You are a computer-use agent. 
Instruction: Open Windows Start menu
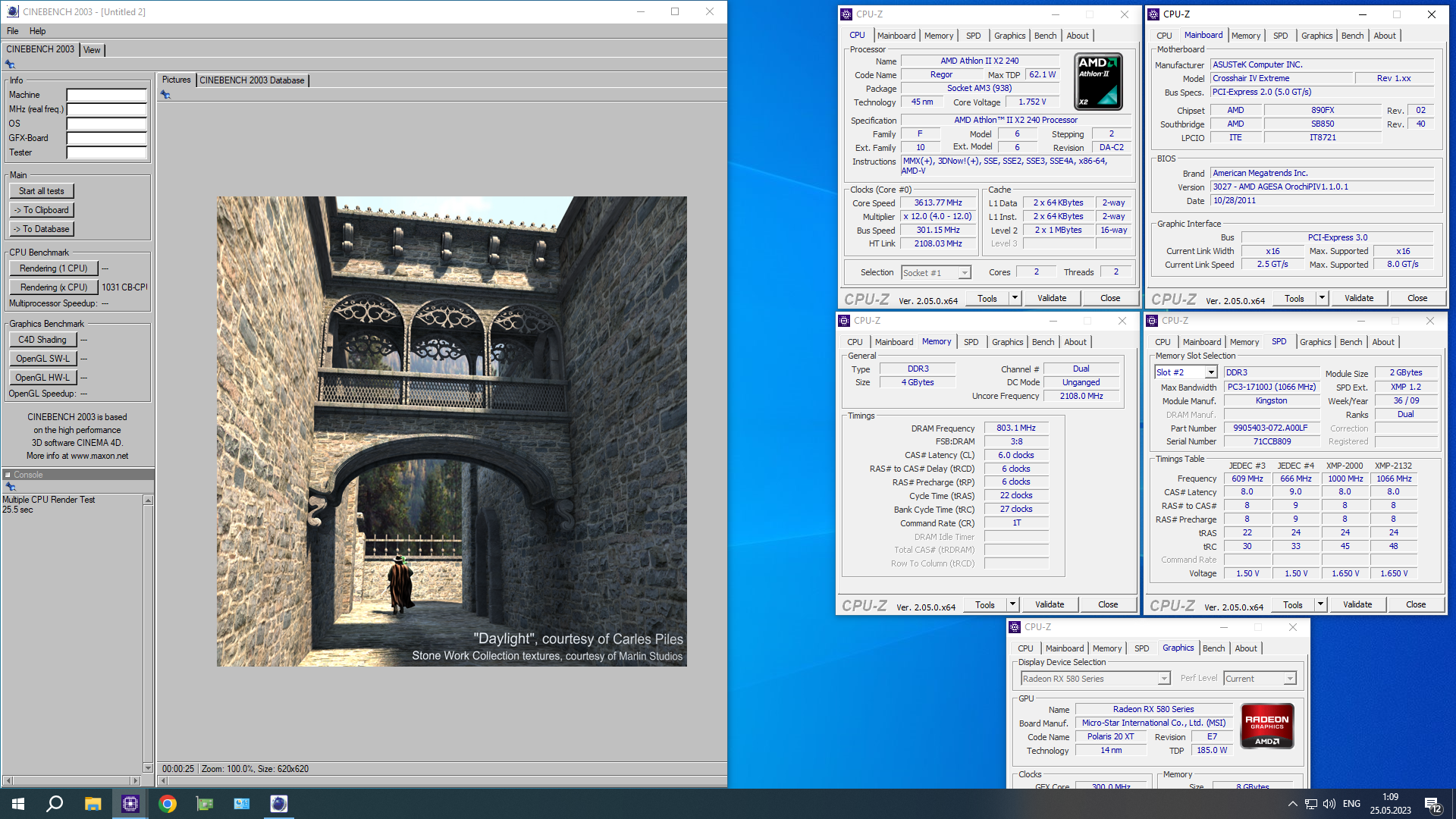coord(18,804)
